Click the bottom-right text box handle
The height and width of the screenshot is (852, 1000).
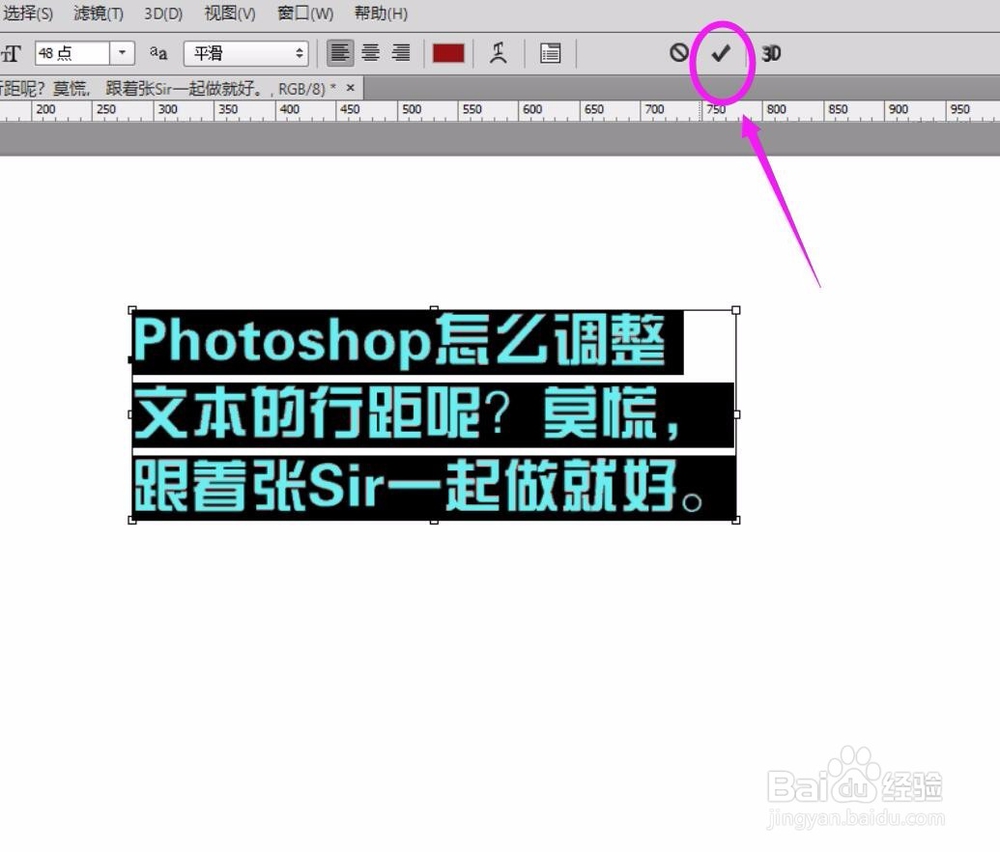[736, 520]
